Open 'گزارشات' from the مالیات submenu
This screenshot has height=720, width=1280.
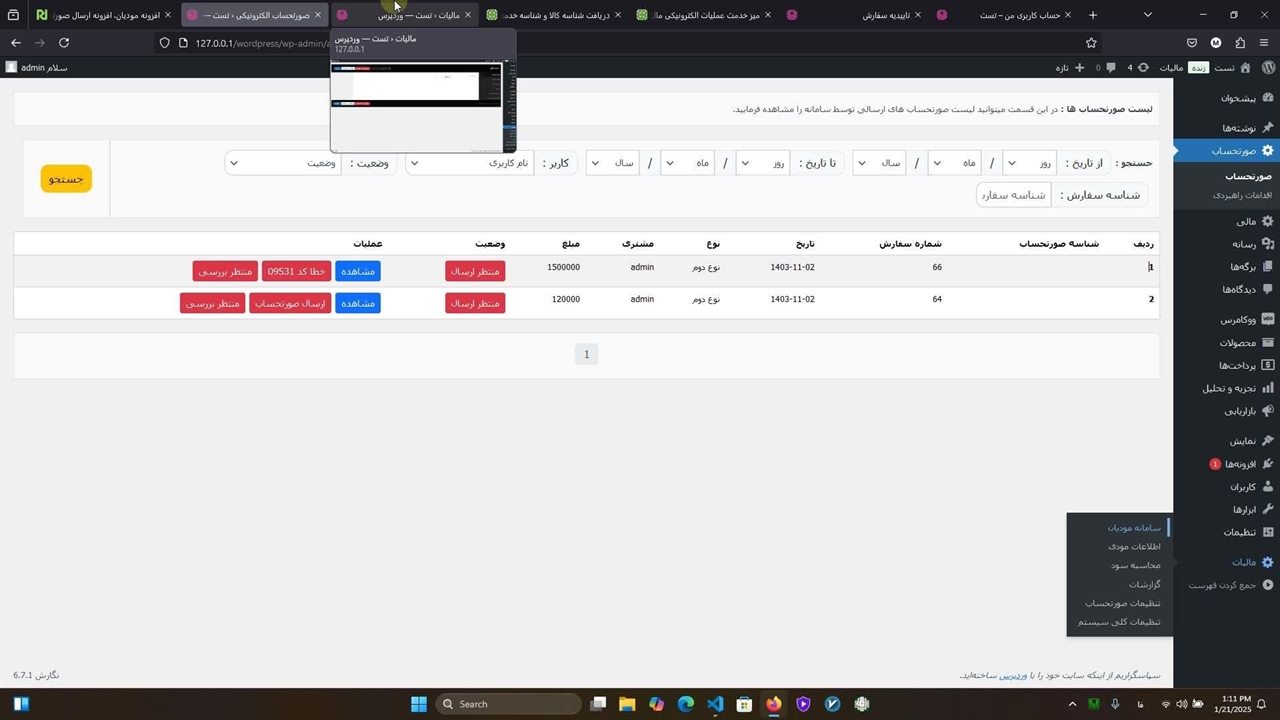(1144, 584)
